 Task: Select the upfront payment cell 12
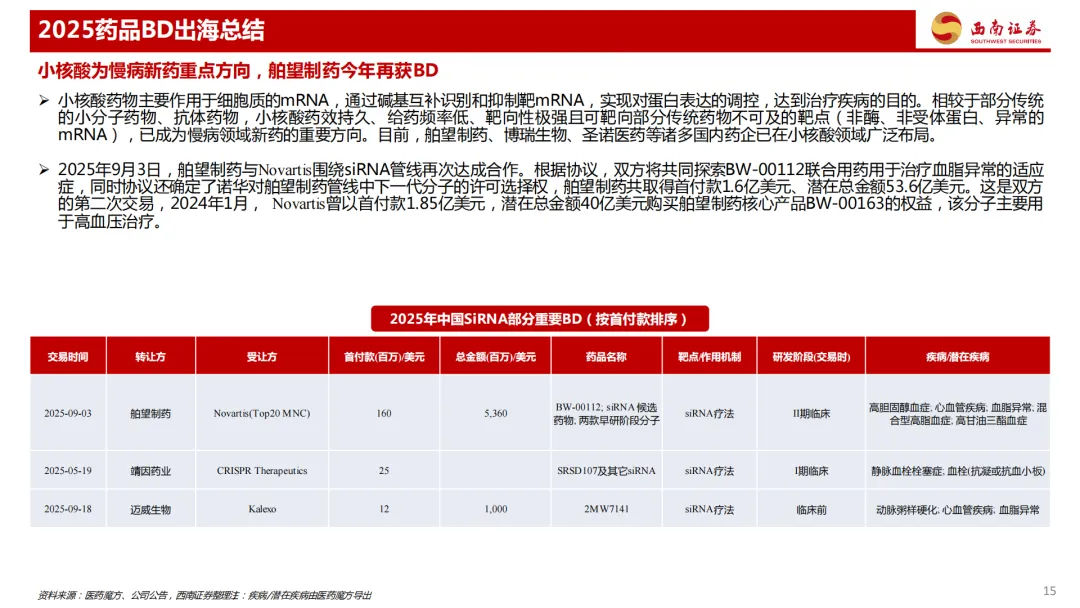pyautogui.click(x=384, y=509)
